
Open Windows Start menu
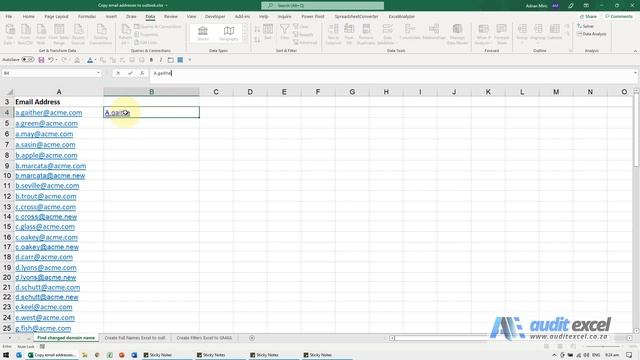click(6, 355)
